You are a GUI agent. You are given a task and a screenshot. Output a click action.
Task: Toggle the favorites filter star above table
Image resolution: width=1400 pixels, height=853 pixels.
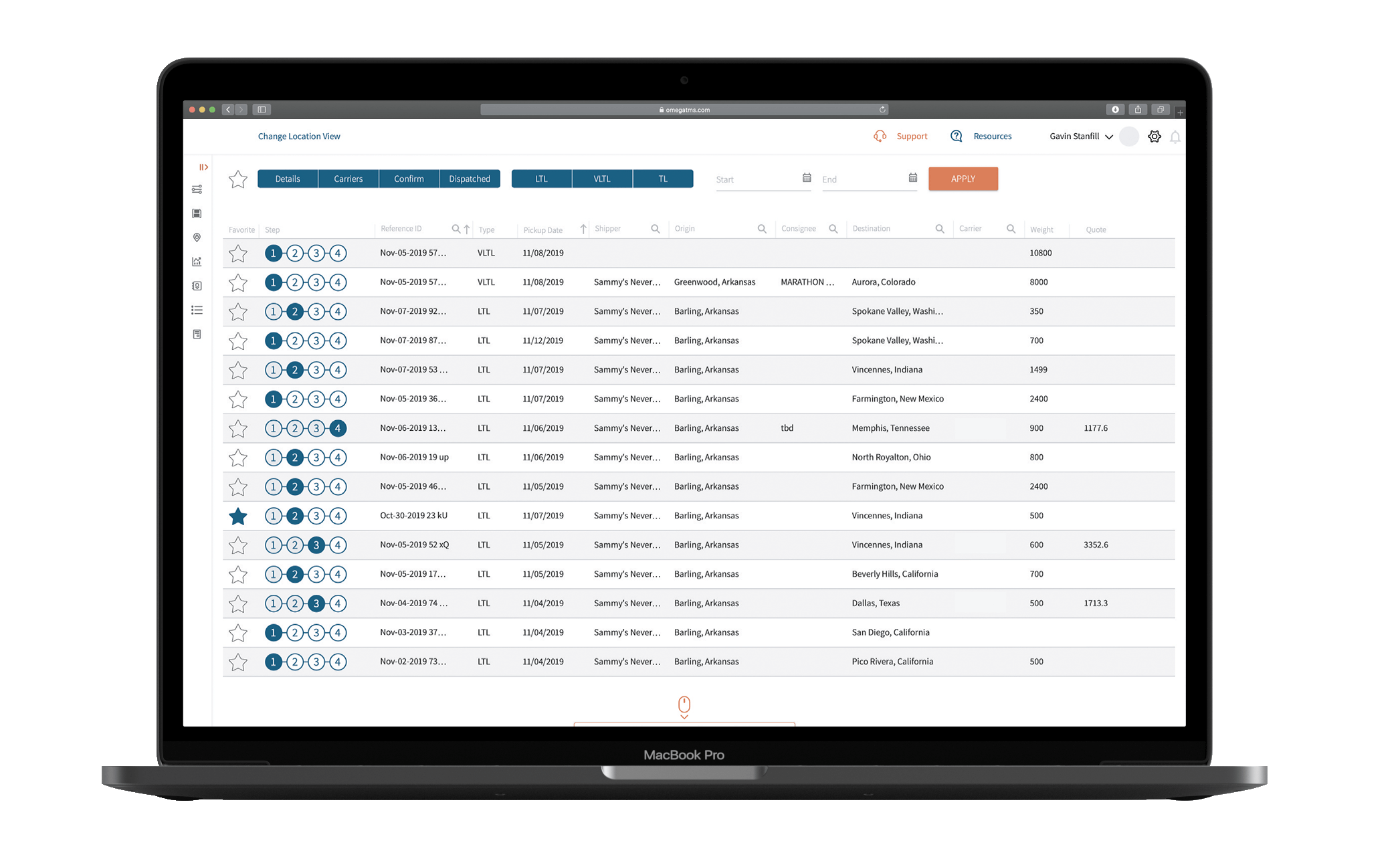coord(238,179)
